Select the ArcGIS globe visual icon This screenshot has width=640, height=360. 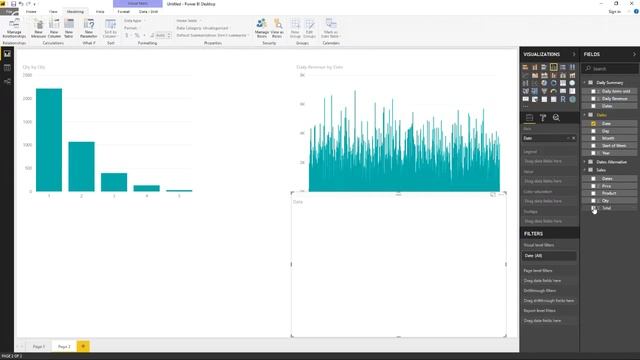pyautogui.click(x=572, y=99)
